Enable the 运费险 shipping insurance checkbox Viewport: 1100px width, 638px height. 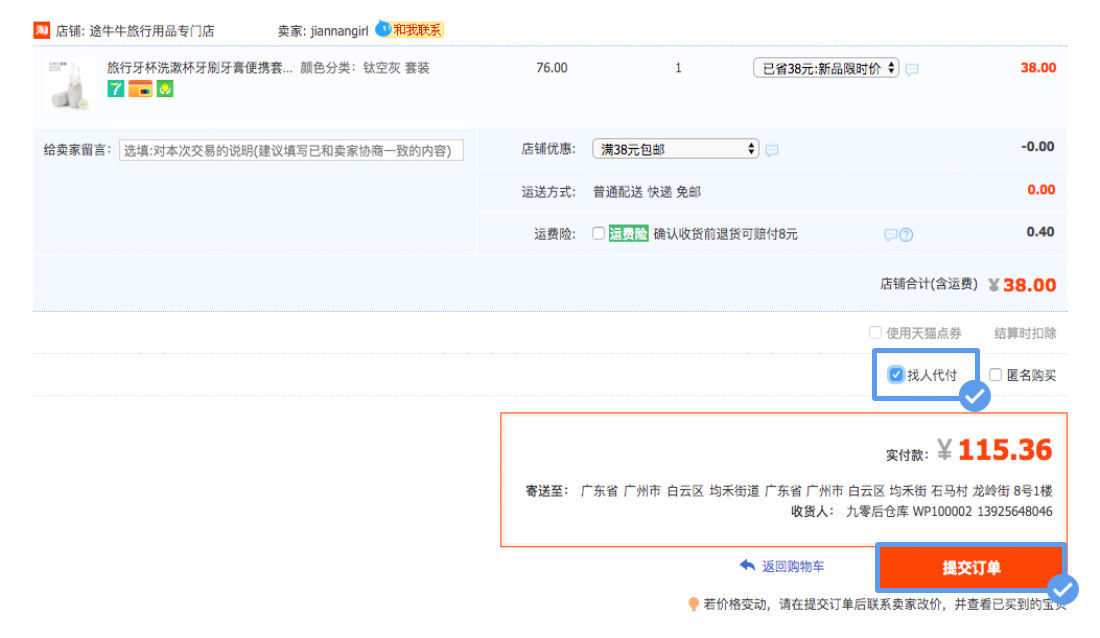599,234
